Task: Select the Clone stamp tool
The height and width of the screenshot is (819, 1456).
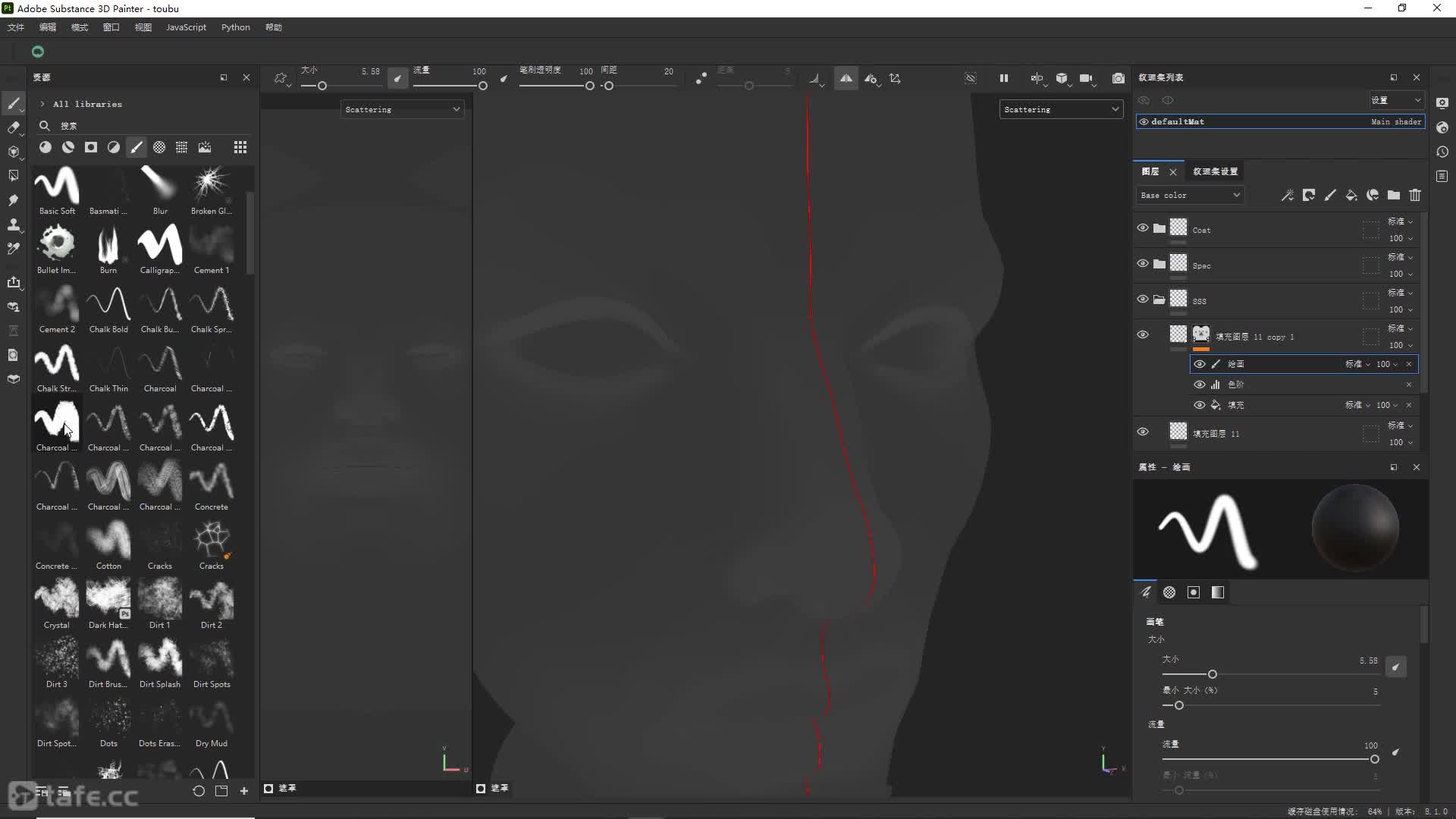Action: (14, 224)
